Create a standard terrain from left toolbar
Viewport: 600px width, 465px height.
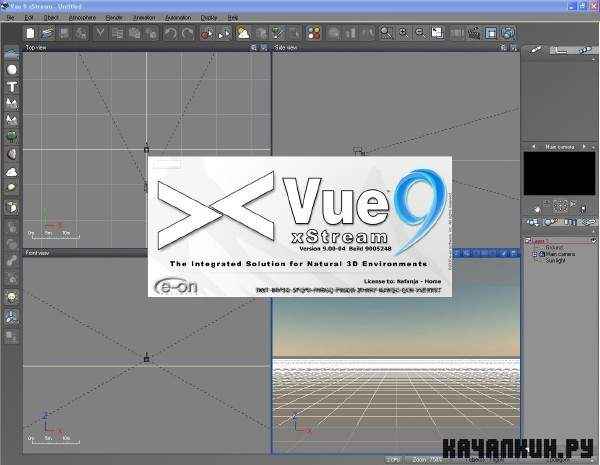click(x=12, y=103)
